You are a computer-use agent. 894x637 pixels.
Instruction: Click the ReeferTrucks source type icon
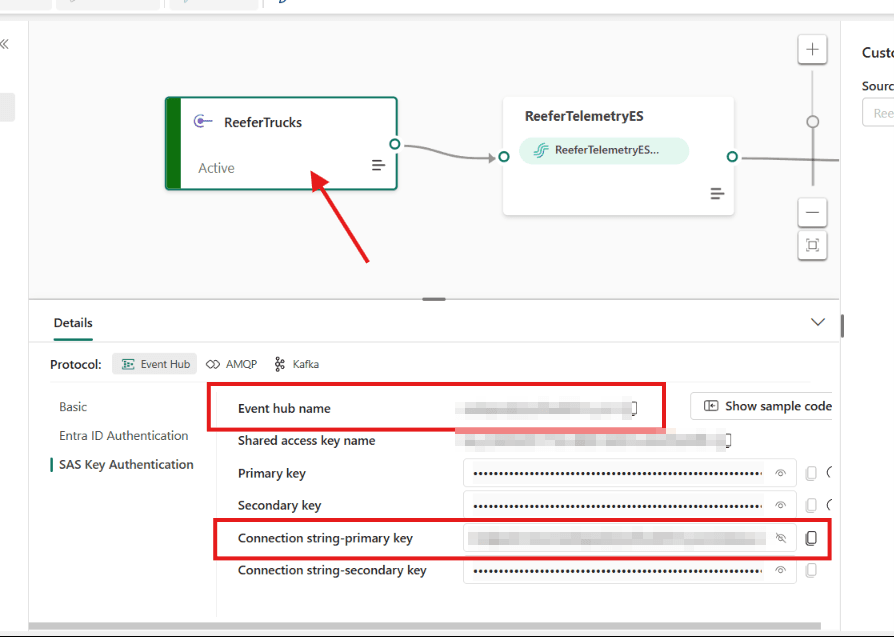click(x=203, y=121)
